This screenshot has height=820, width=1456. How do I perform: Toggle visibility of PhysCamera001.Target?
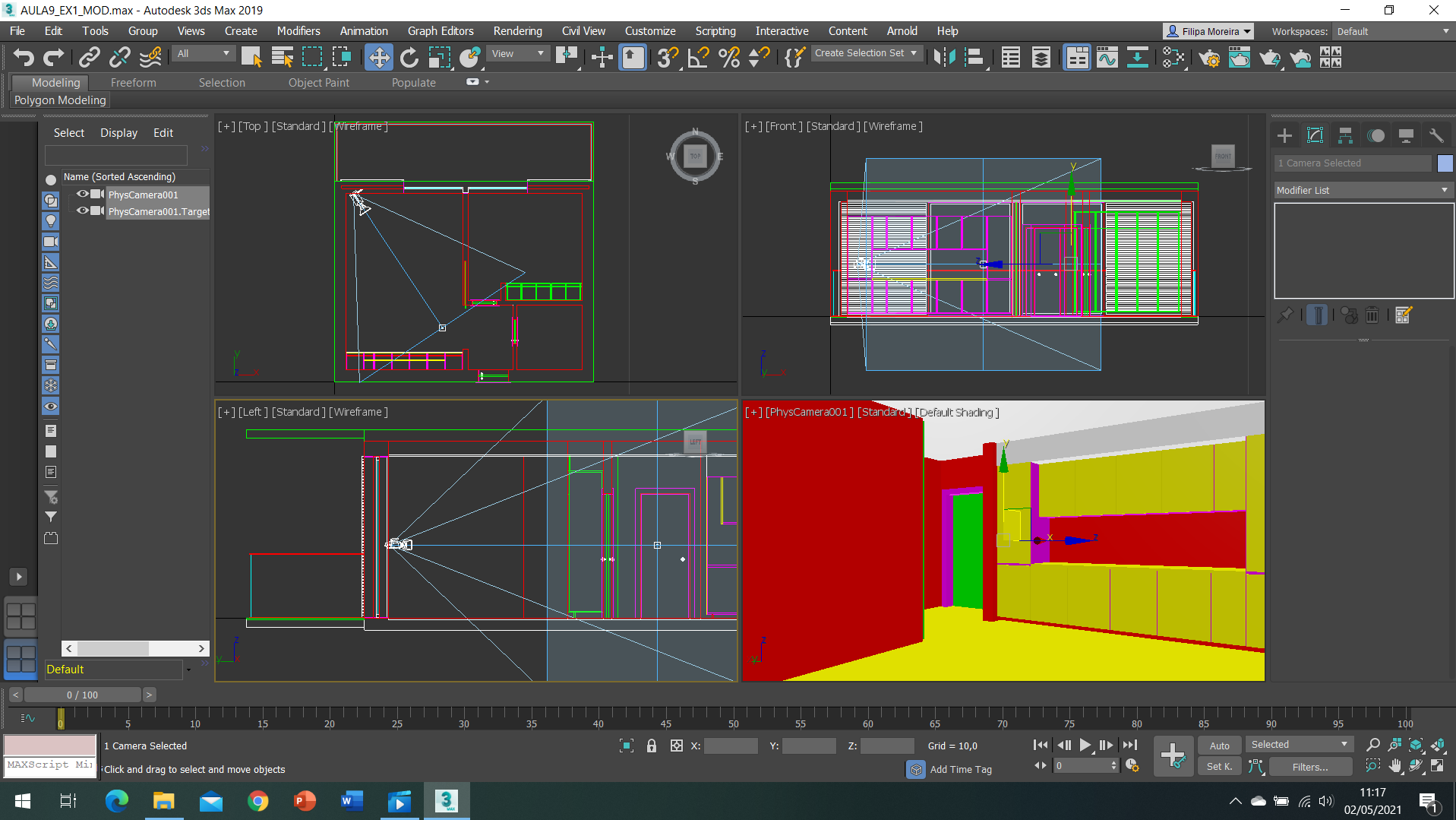tap(82, 211)
